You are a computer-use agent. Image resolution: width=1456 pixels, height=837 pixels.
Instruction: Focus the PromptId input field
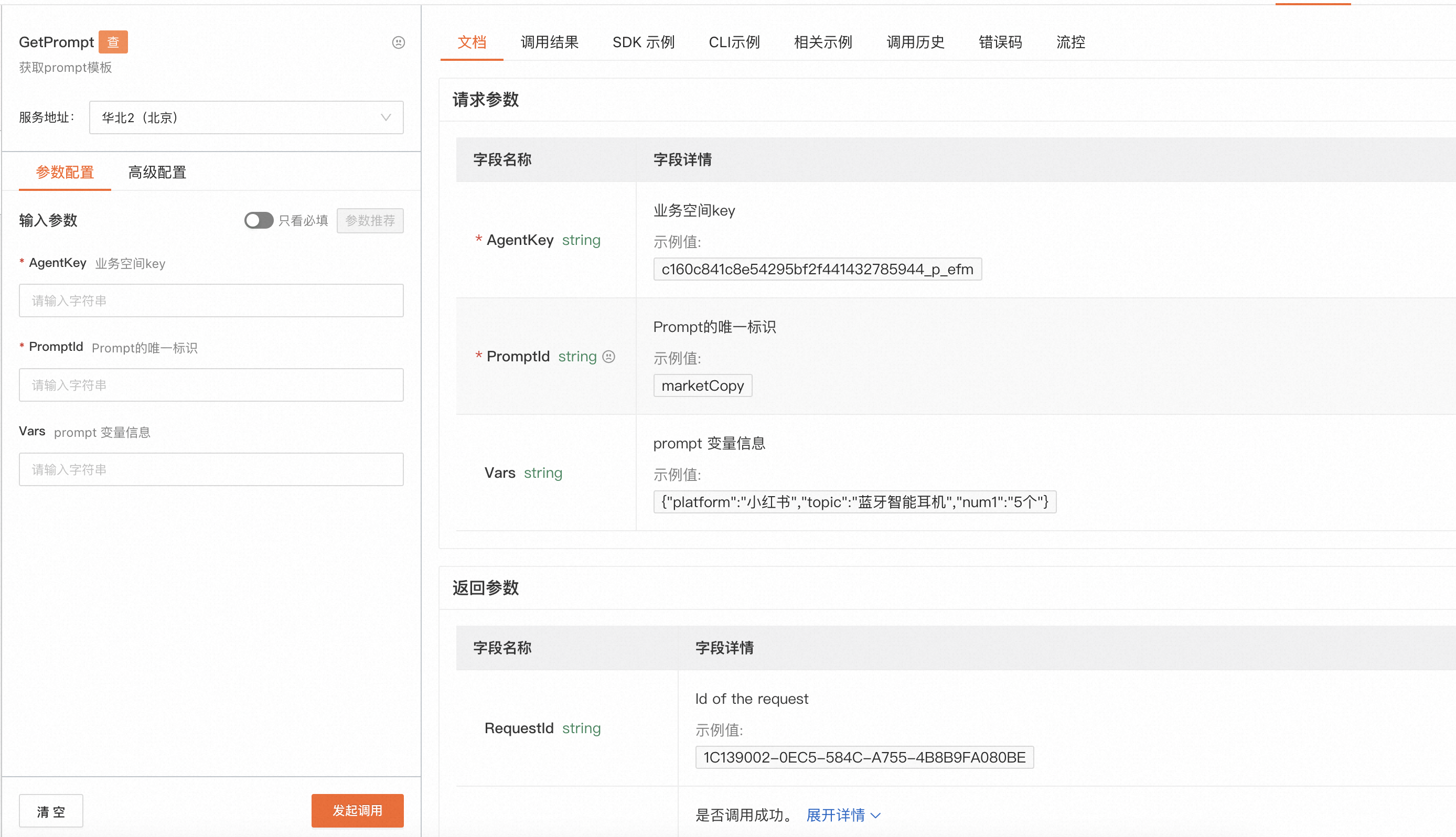coord(211,385)
